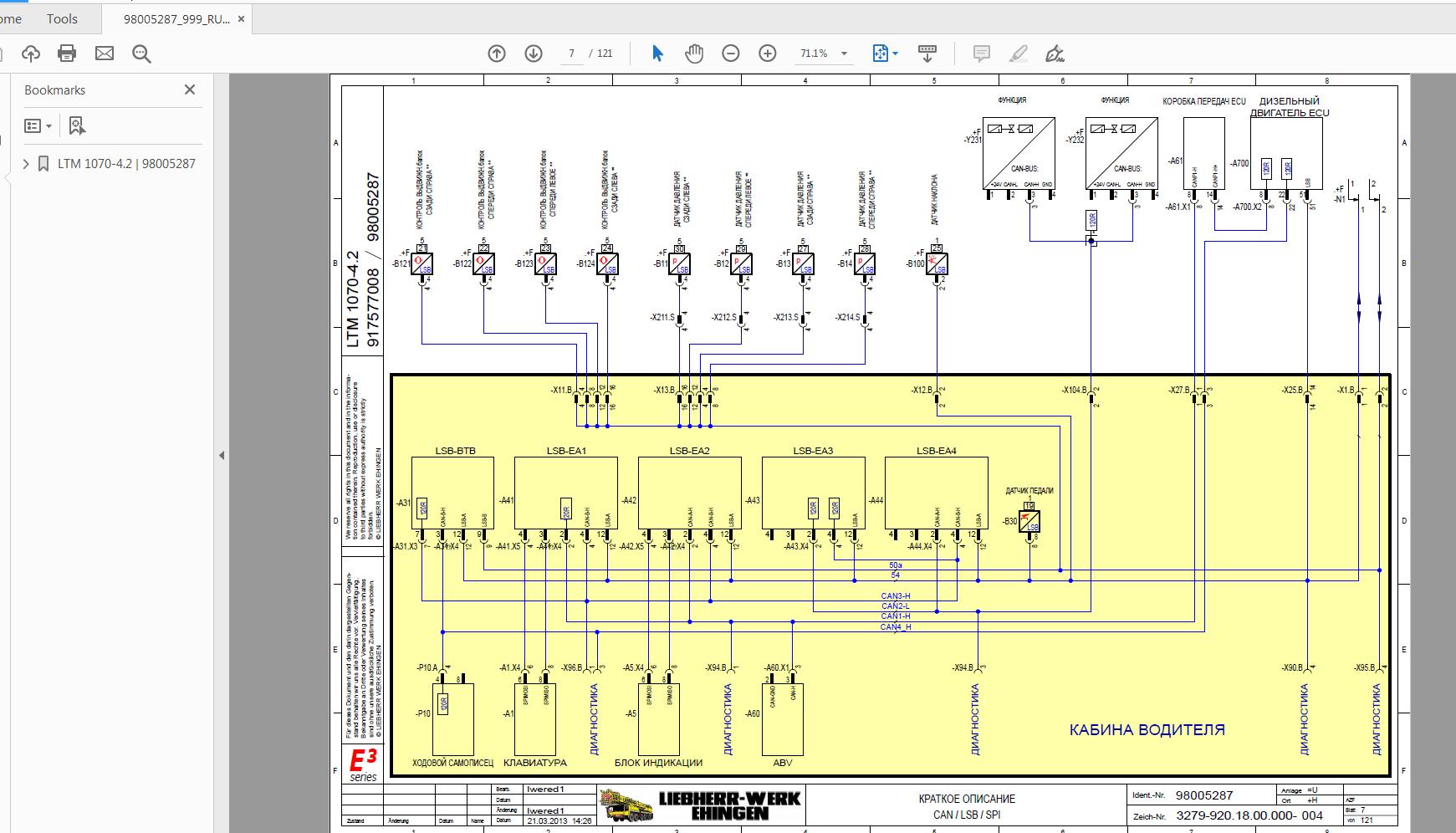The image size is (1456, 833).
Task: Click the zoom out minus button
Action: [731, 54]
